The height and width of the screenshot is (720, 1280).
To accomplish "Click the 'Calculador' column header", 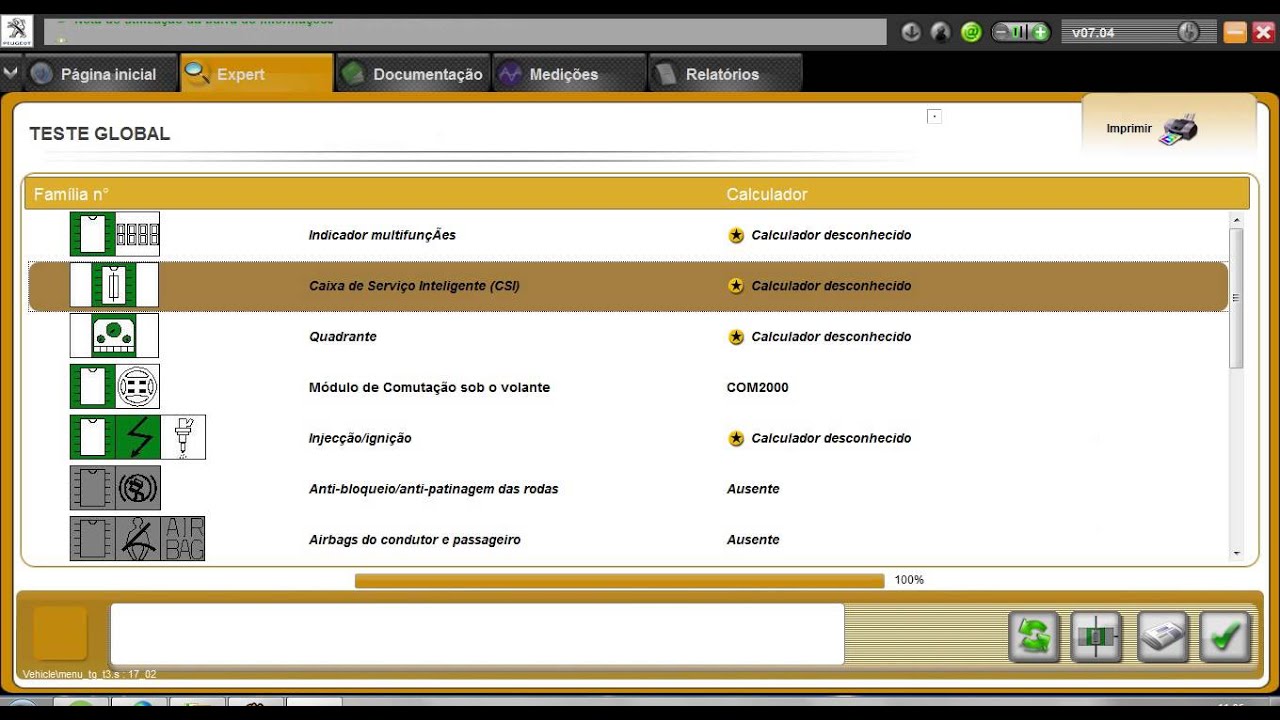I will click(766, 194).
